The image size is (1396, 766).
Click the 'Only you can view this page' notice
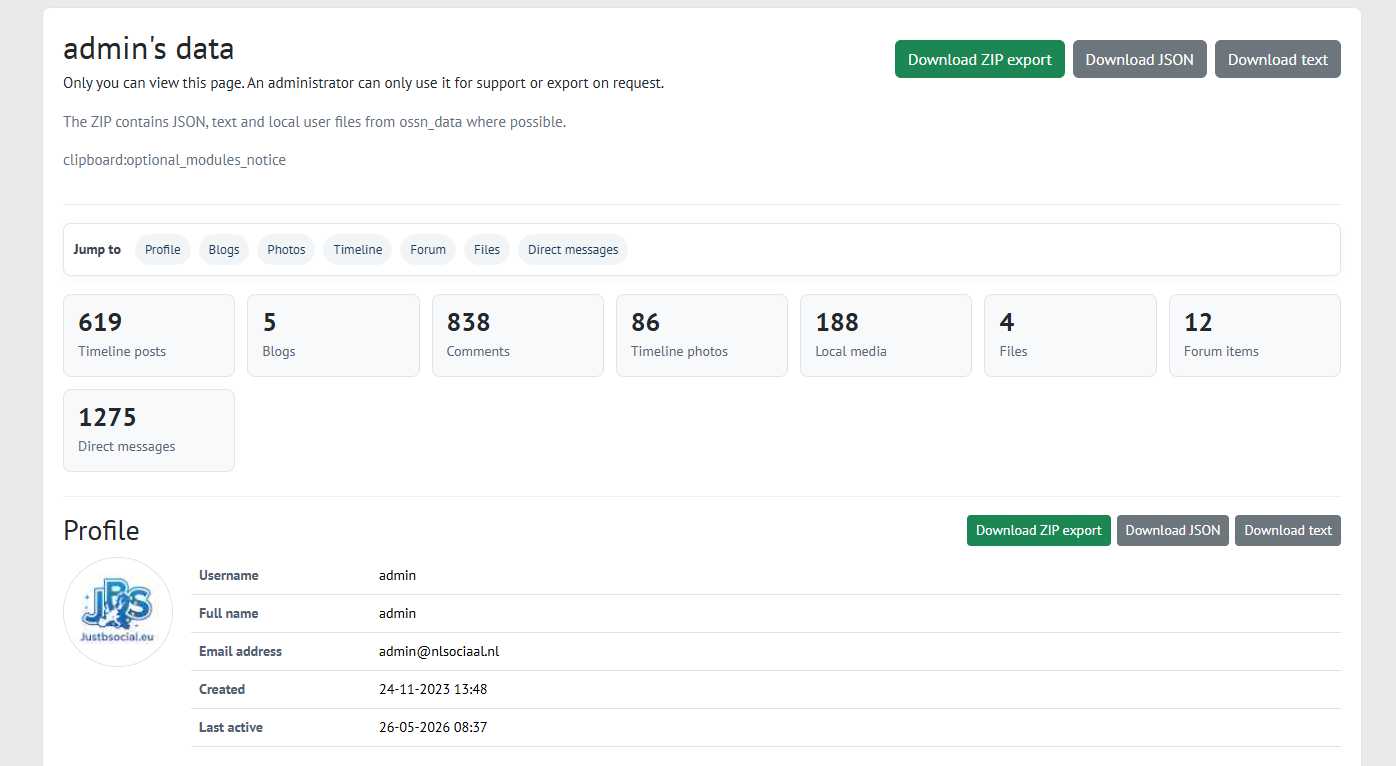pos(363,83)
